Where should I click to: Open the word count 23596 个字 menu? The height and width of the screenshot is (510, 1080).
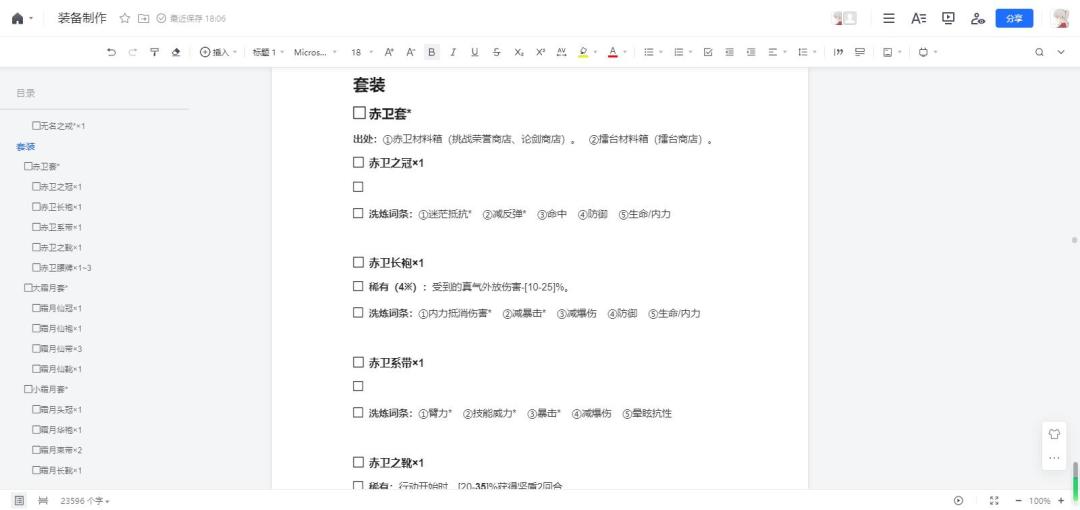pyautogui.click(x=85, y=501)
